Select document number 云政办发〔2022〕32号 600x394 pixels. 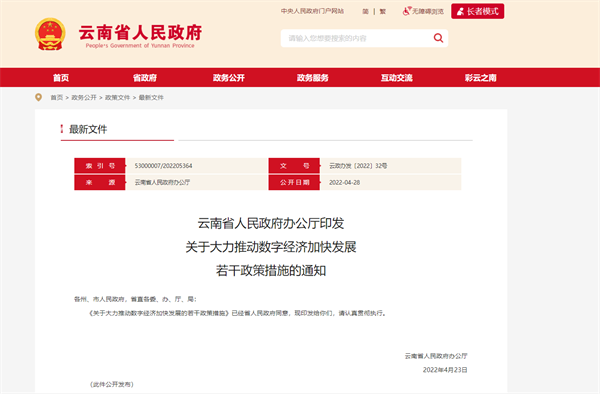click(358, 166)
